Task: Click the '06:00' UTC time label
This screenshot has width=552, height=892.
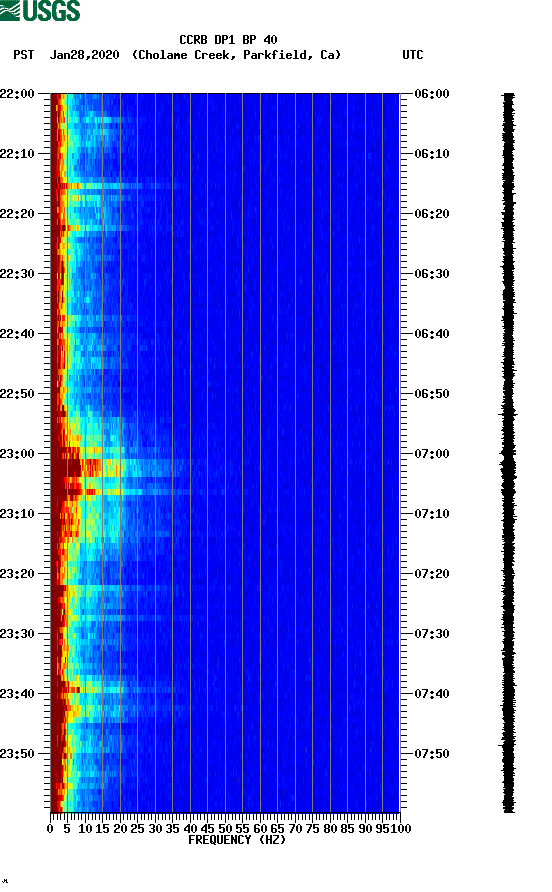Action: pos(432,93)
